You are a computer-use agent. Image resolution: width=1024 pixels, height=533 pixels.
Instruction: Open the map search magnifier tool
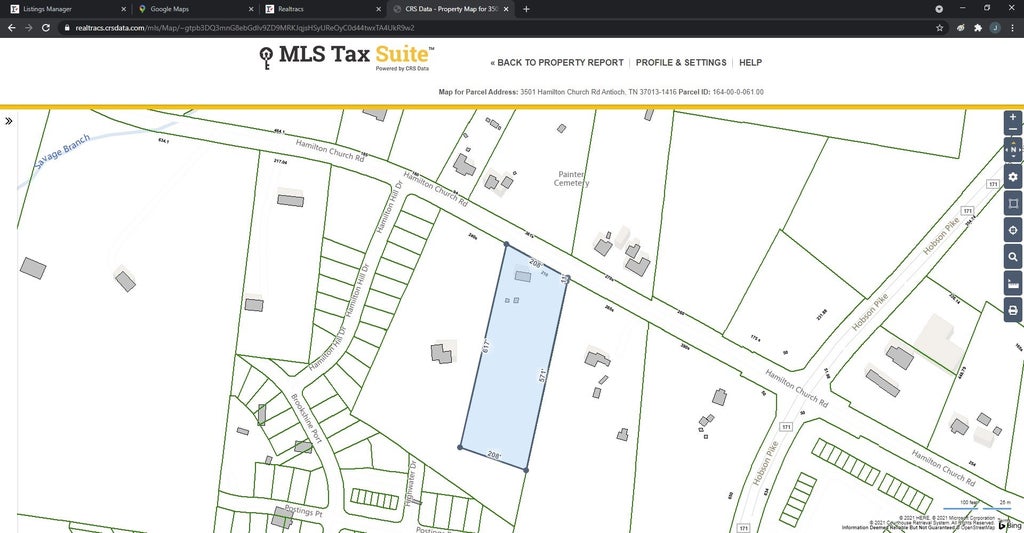(x=1013, y=258)
